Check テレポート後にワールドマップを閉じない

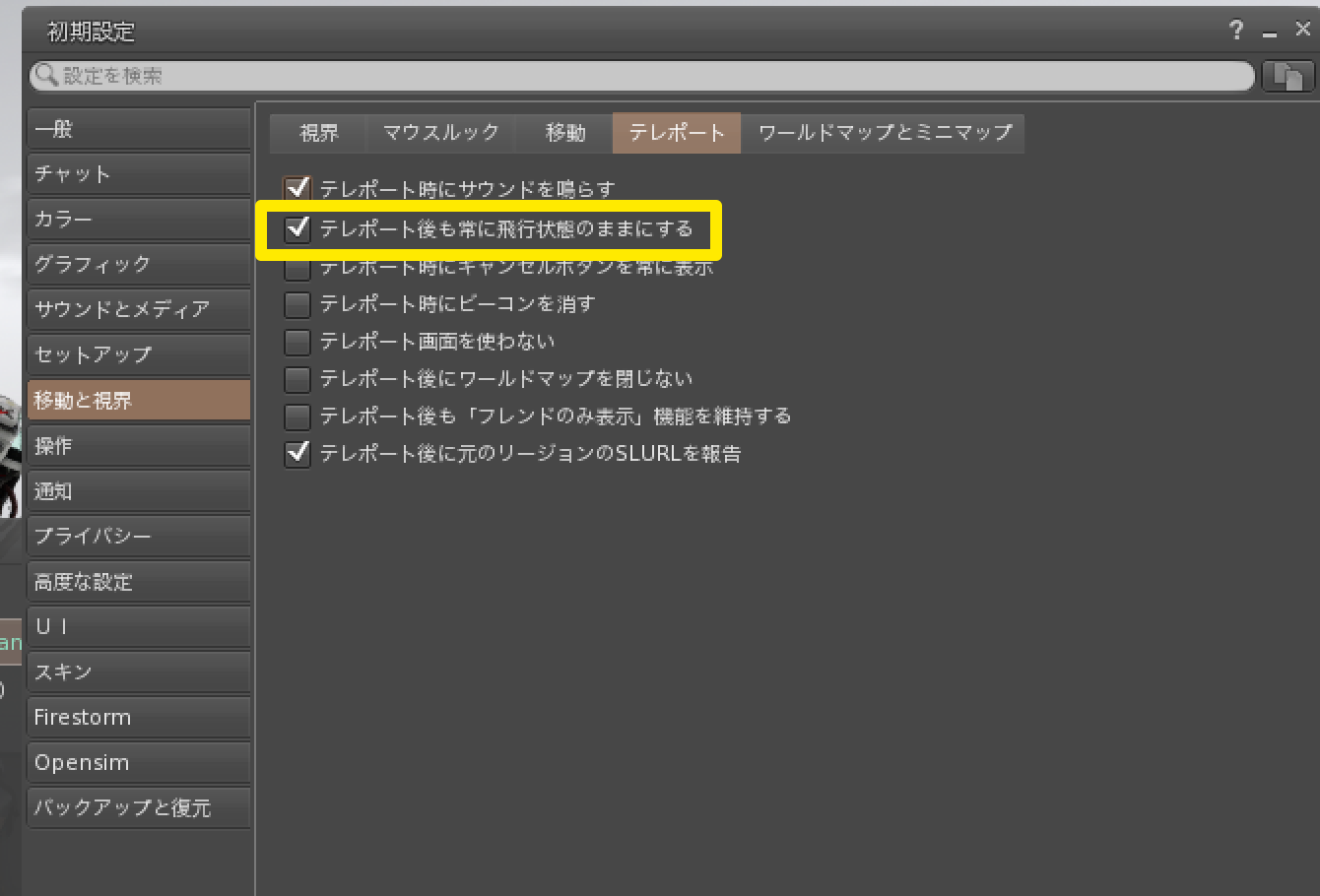[x=297, y=378]
